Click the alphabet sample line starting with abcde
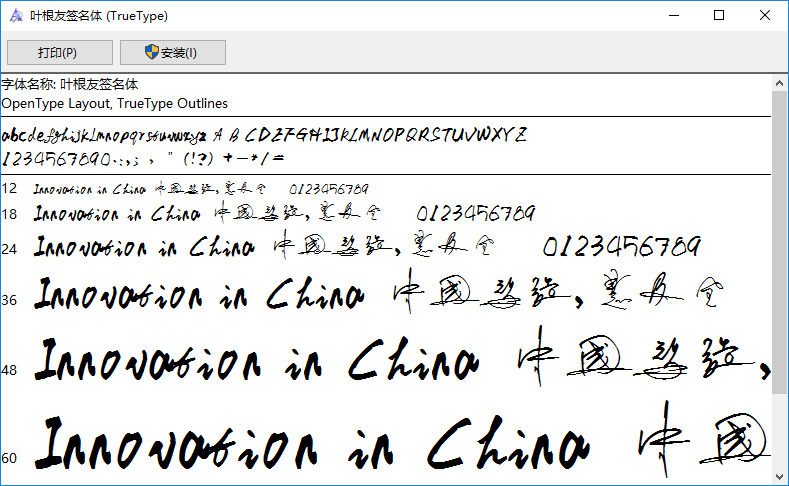The image size is (789, 486). (264, 135)
